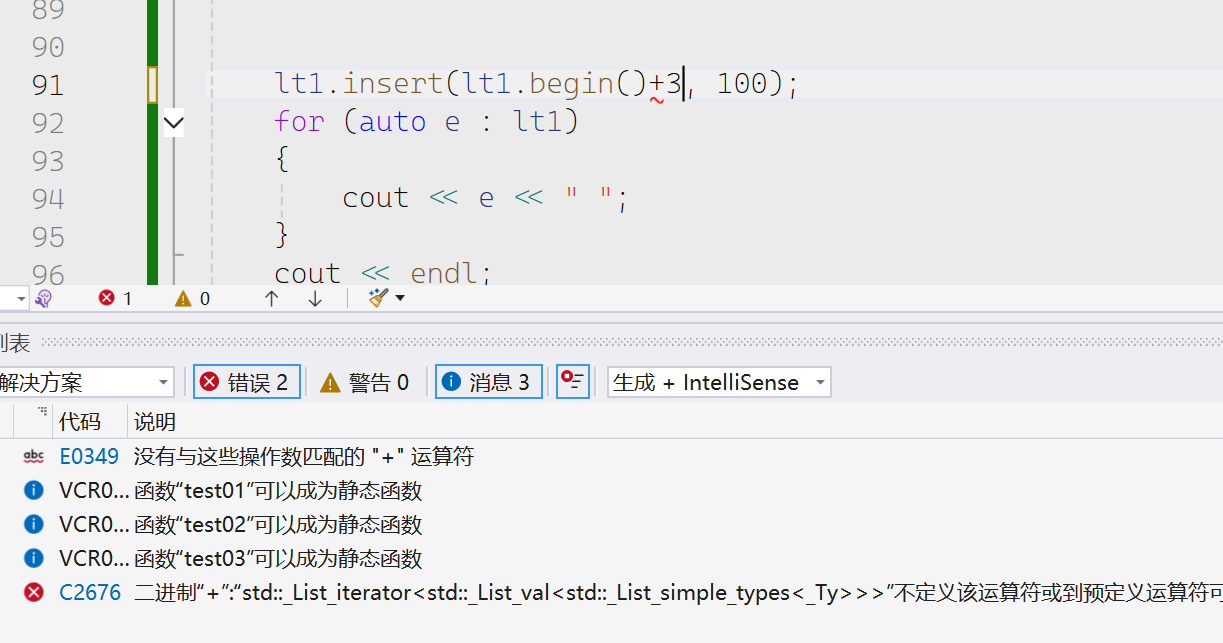Open the C2676 error code link

click(89, 593)
